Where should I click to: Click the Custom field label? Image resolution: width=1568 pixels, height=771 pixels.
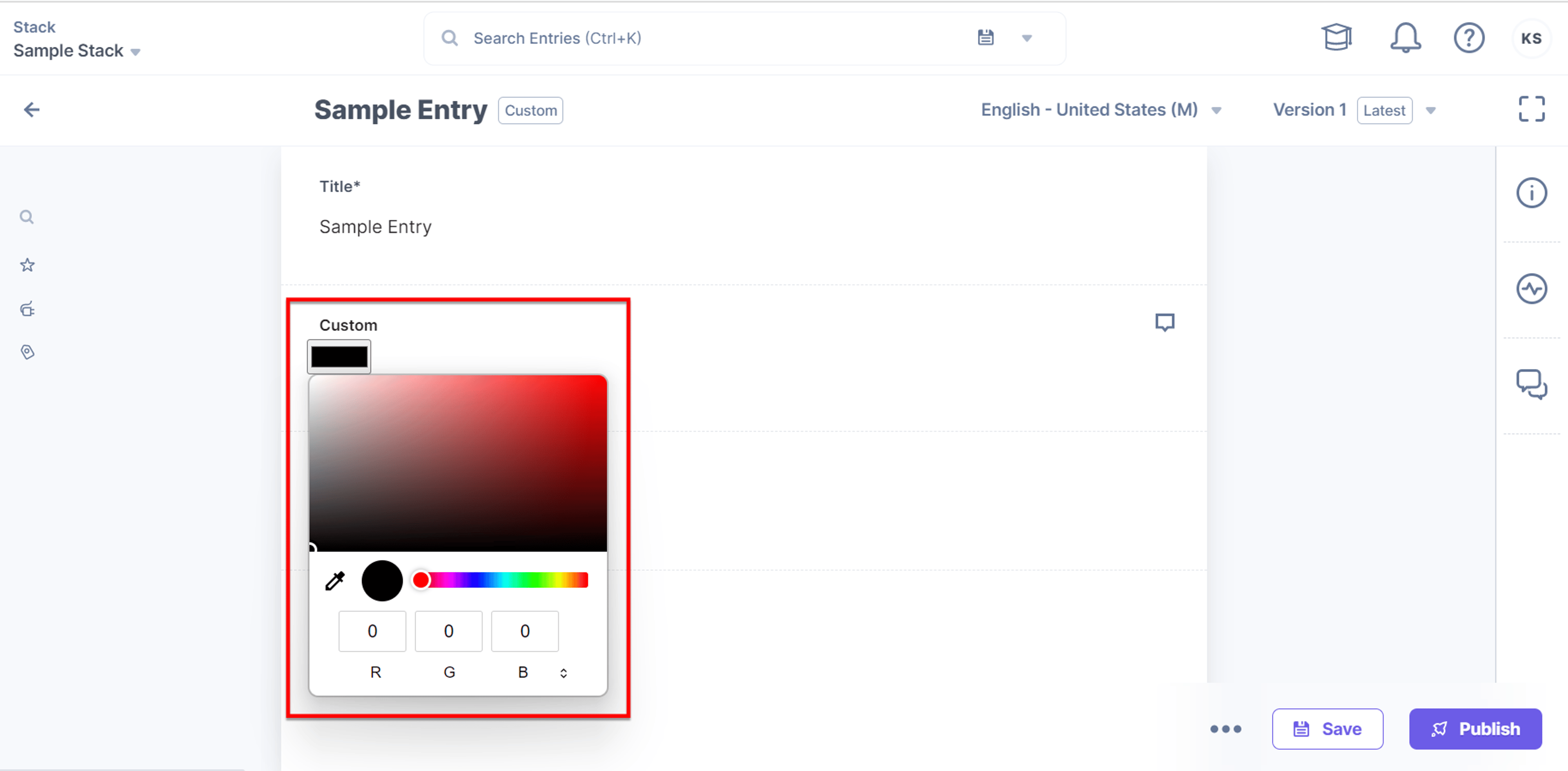pos(348,325)
